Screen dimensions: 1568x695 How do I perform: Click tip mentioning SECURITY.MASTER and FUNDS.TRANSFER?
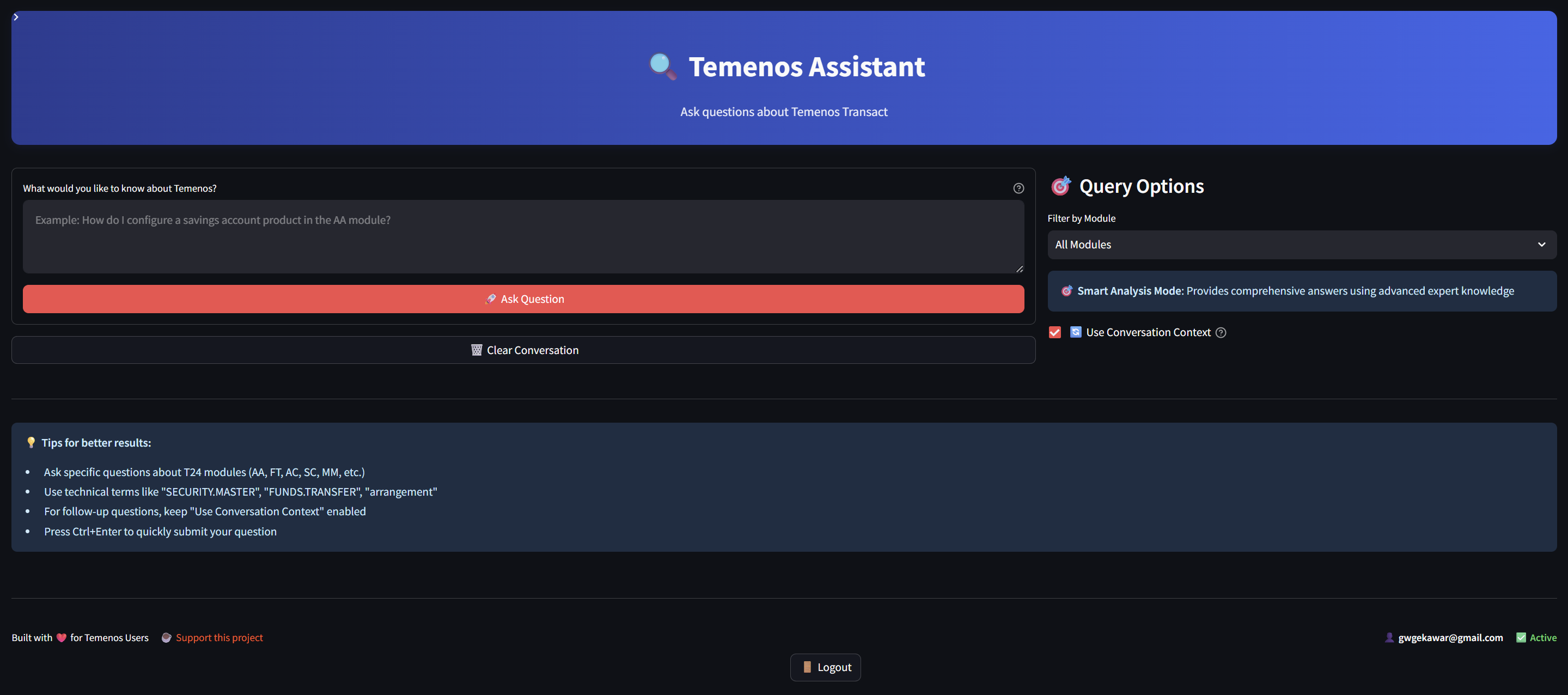click(x=240, y=492)
